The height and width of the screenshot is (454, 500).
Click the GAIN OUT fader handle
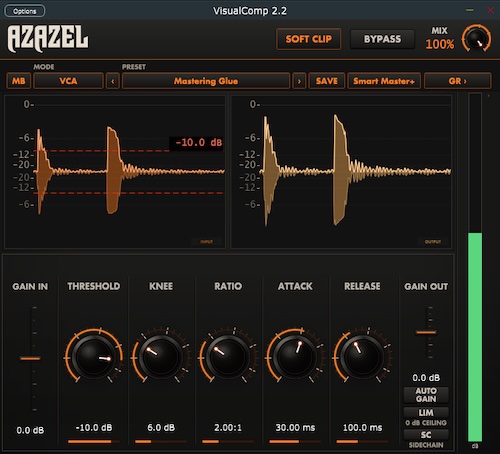426,332
